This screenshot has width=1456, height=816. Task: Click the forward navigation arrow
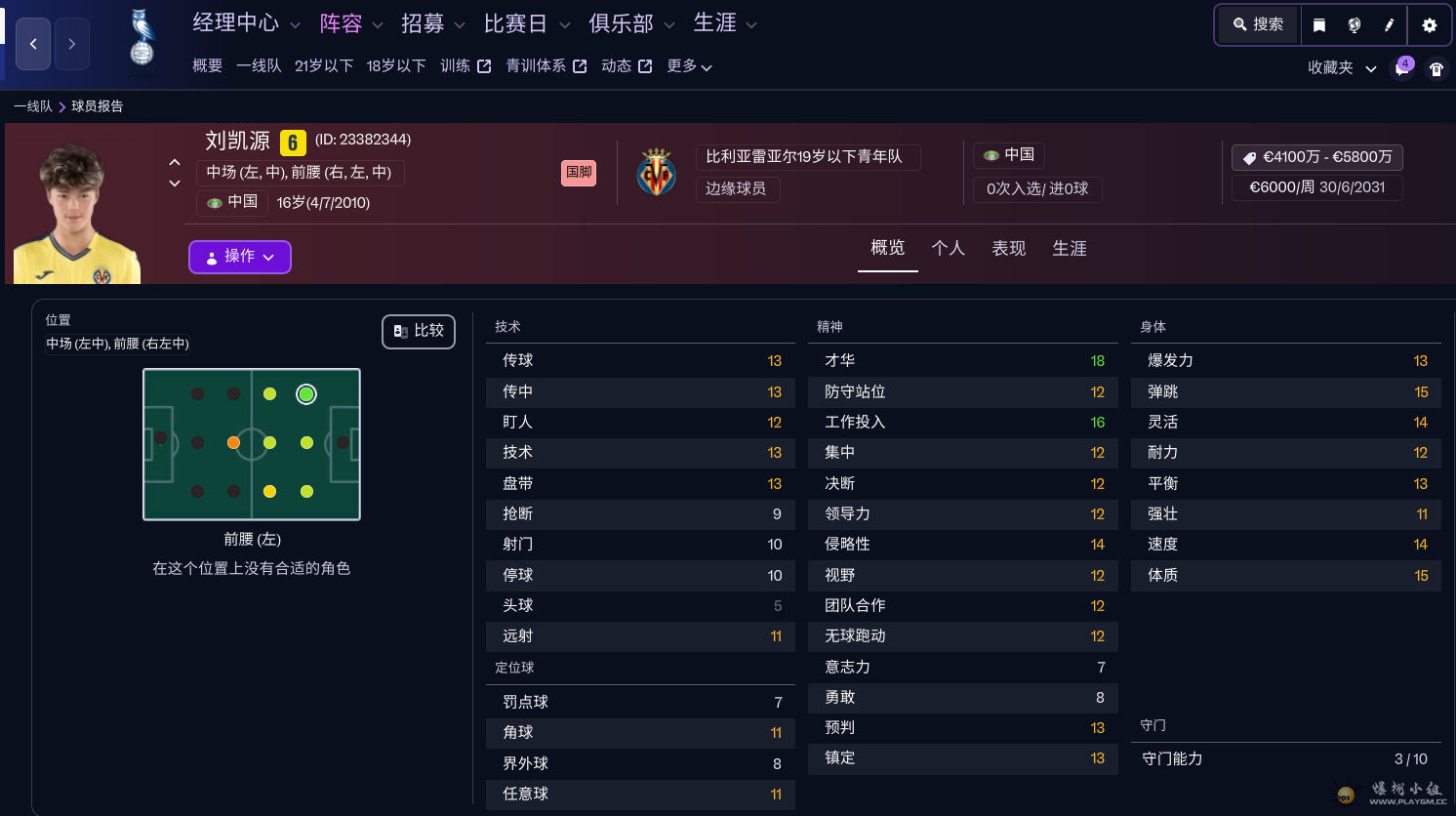[72, 44]
